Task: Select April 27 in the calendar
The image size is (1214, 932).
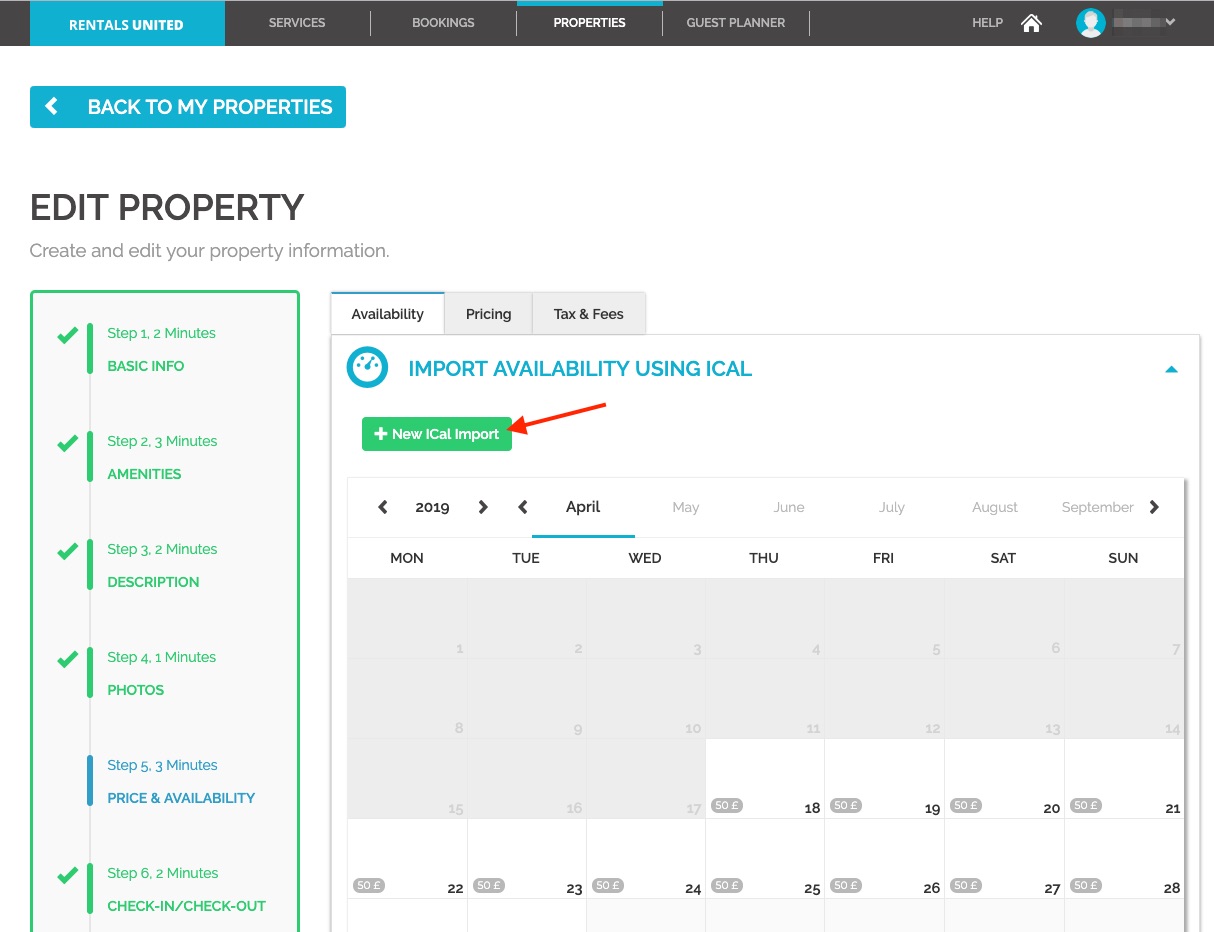Action: click(1004, 859)
